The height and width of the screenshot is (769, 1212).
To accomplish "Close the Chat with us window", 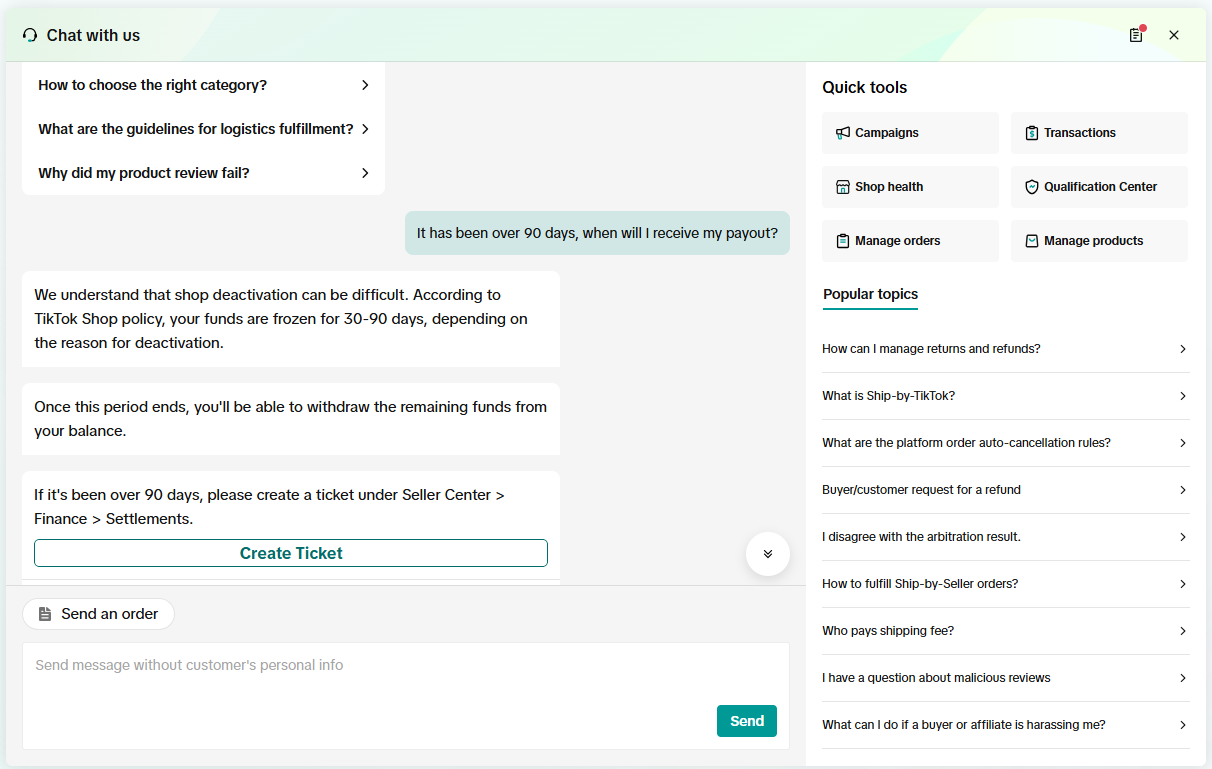I will pos(1174,35).
